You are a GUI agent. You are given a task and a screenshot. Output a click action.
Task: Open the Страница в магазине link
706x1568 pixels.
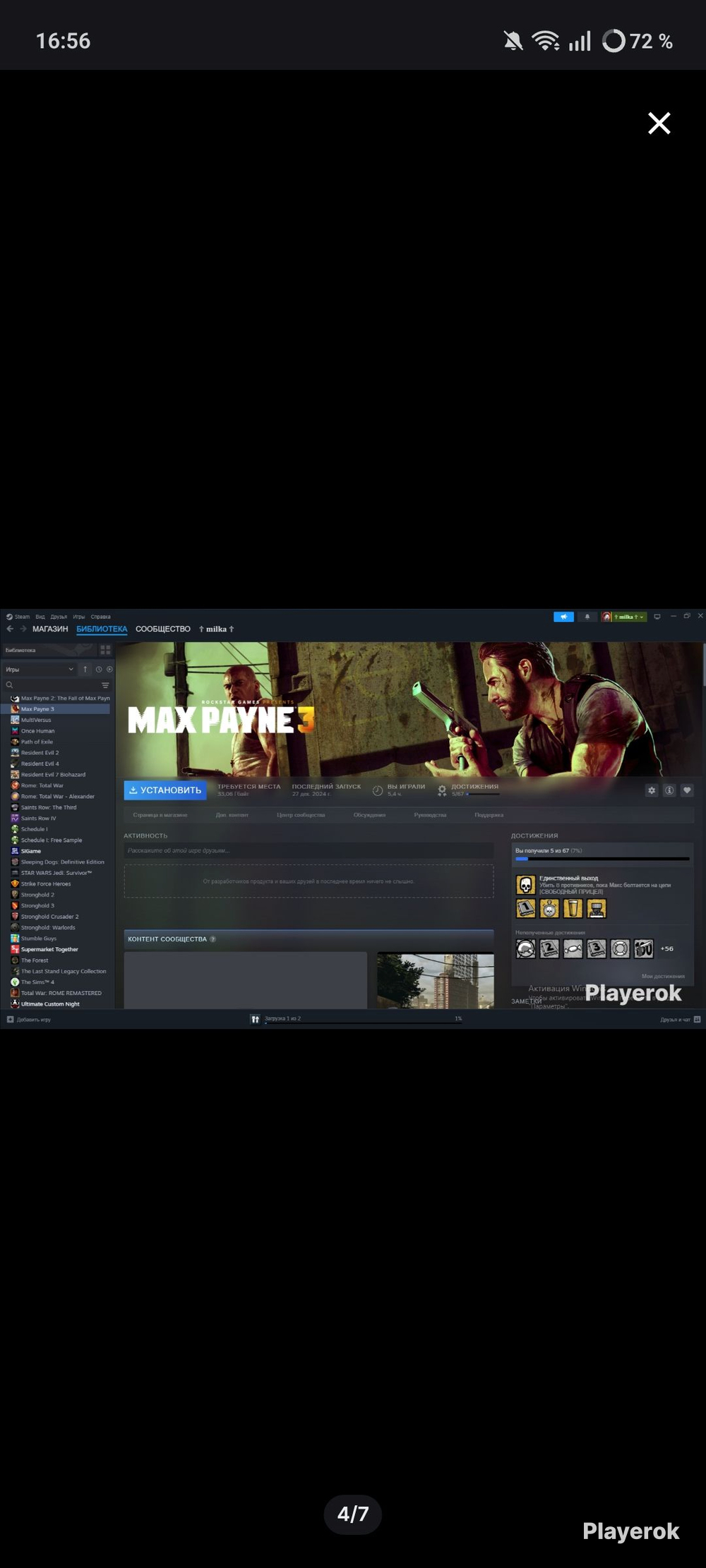[160, 815]
